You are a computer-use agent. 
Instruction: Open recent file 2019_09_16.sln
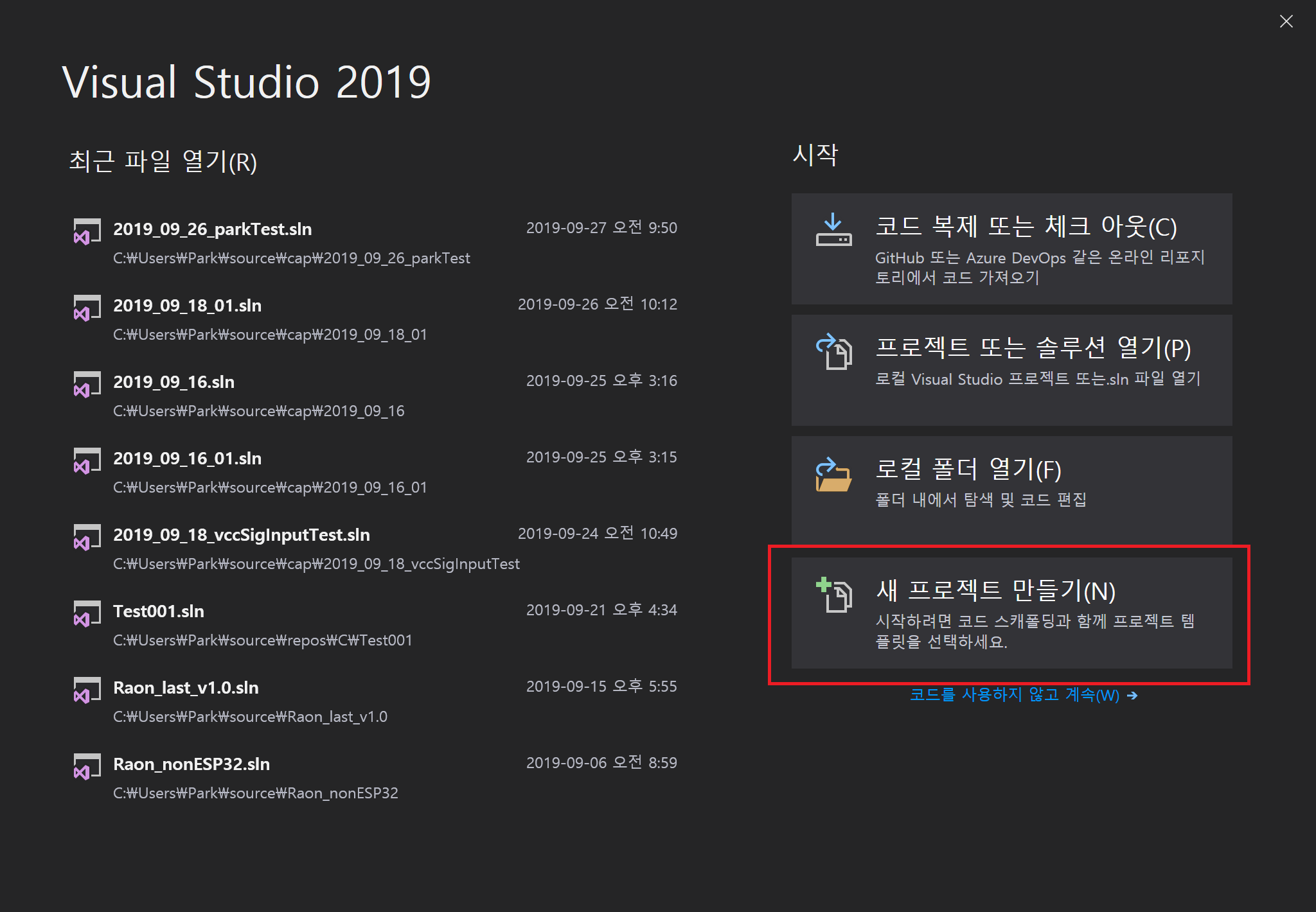[173, 382]
